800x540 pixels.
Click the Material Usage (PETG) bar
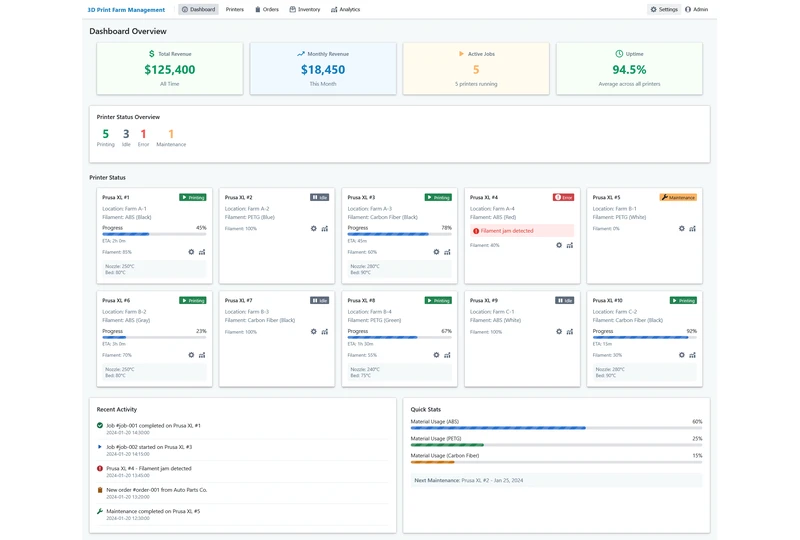[556, 445]
